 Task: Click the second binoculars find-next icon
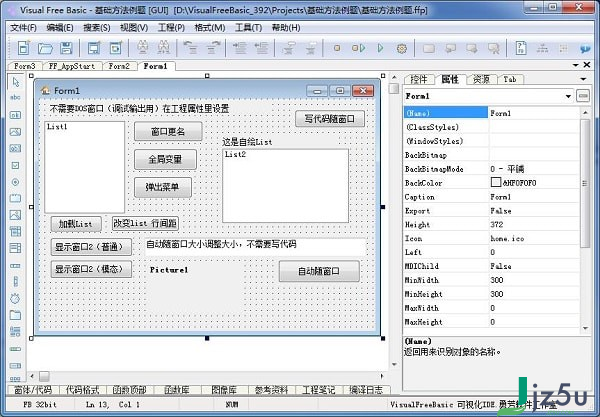point(164,48)
